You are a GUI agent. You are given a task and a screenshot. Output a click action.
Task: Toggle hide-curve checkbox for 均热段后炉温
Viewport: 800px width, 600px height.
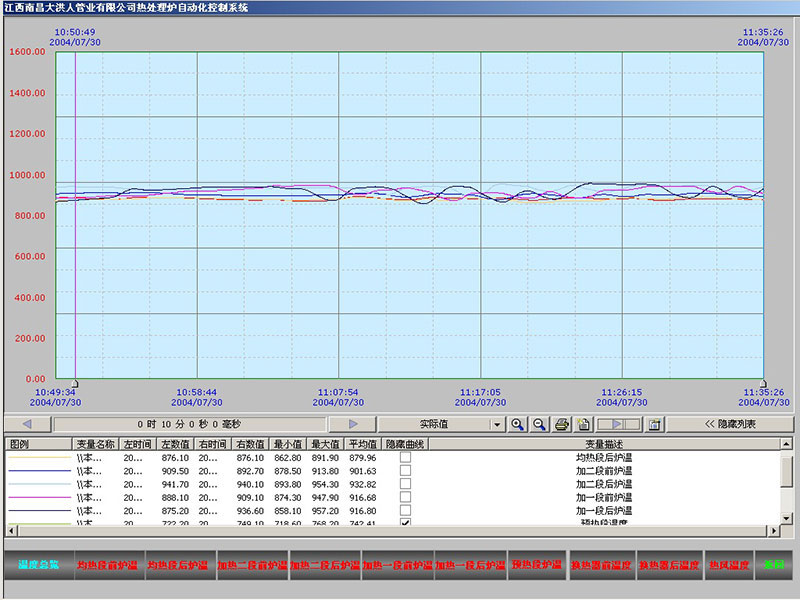(x=405, y=457)
